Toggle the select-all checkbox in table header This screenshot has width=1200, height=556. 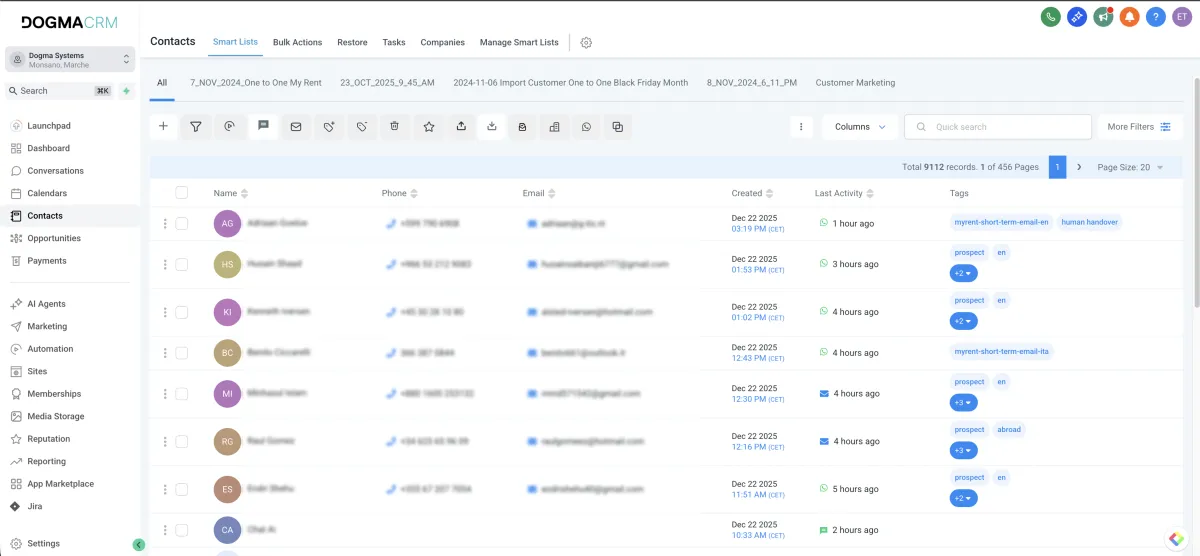[181, 193]
